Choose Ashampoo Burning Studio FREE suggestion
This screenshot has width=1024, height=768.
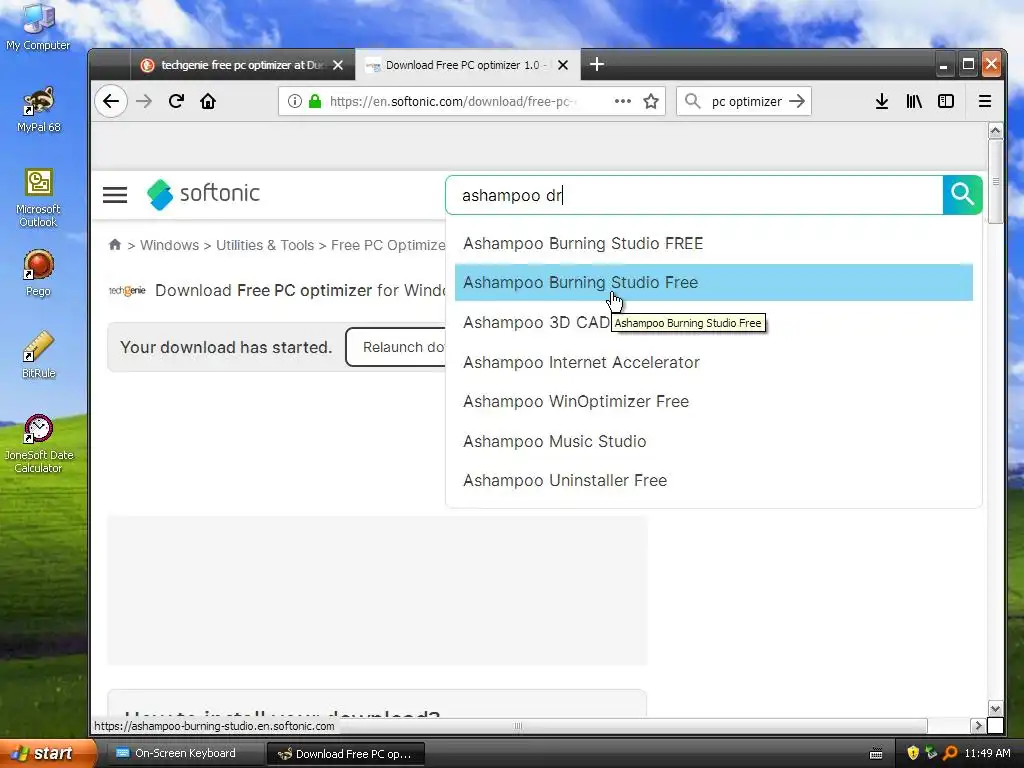coord(714,244)
